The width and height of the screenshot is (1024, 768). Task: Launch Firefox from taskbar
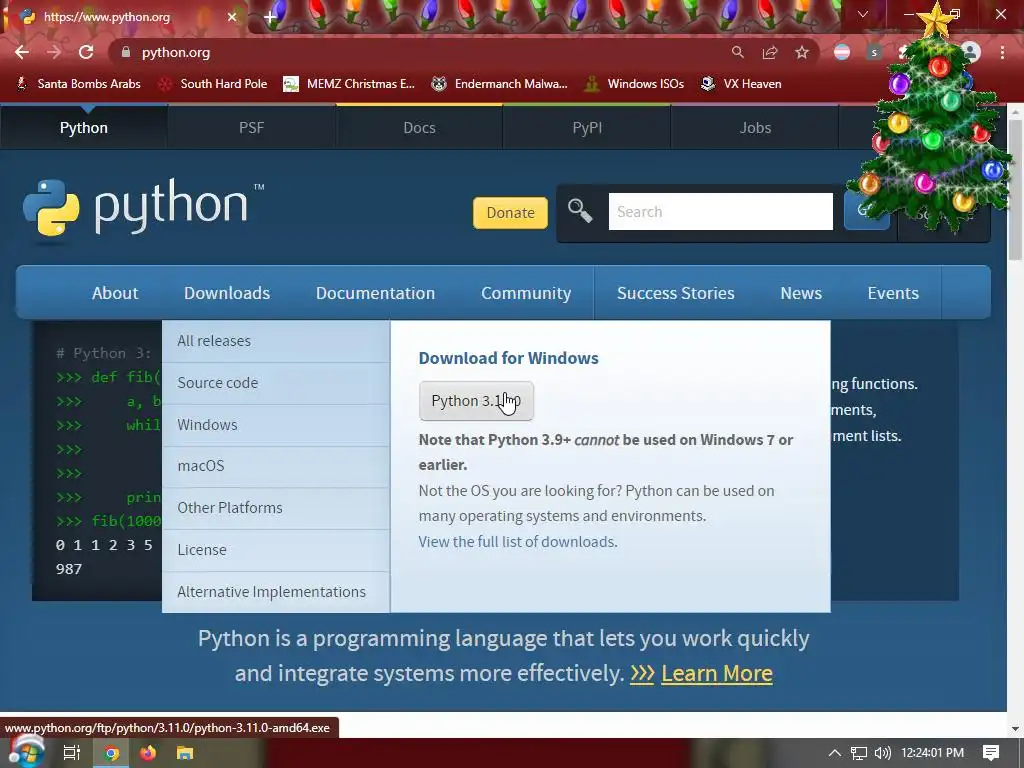(x=148, y=753)
